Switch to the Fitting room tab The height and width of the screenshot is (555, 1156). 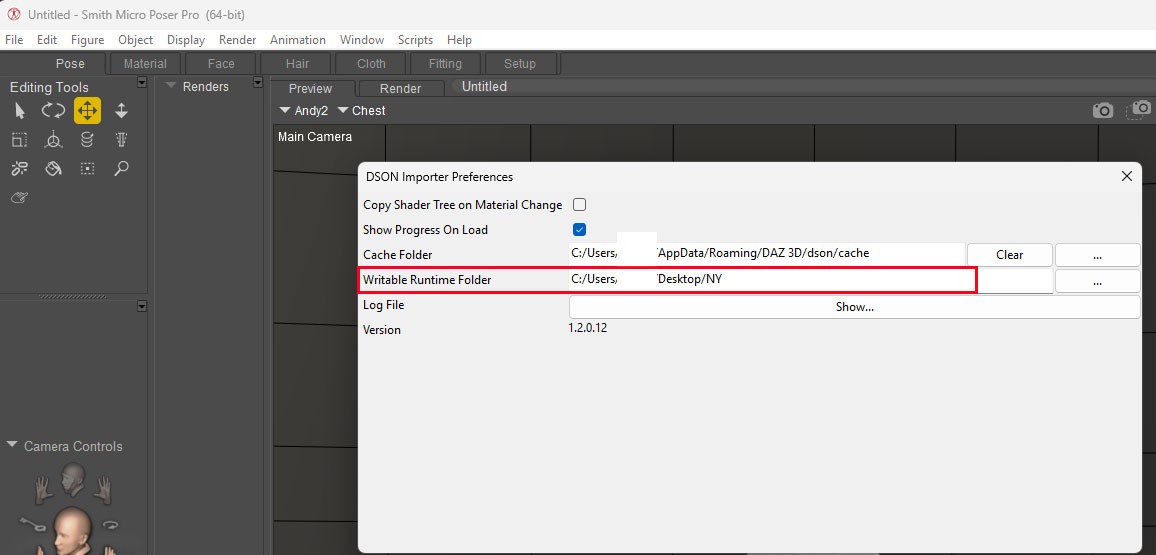coord(445,64)
